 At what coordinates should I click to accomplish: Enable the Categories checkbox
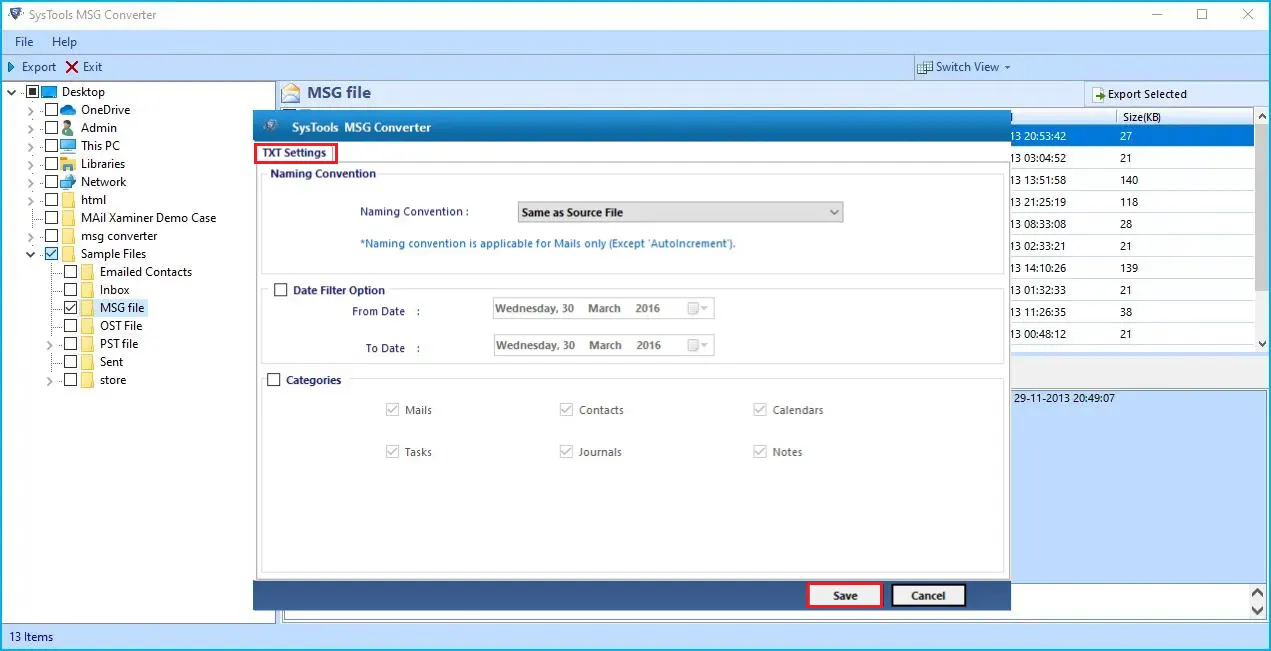click(274, 380)
